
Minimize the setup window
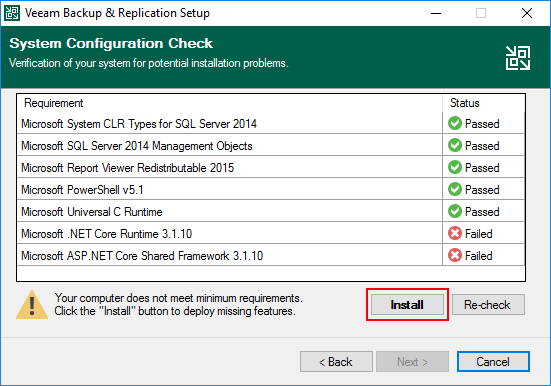[436, 13]
